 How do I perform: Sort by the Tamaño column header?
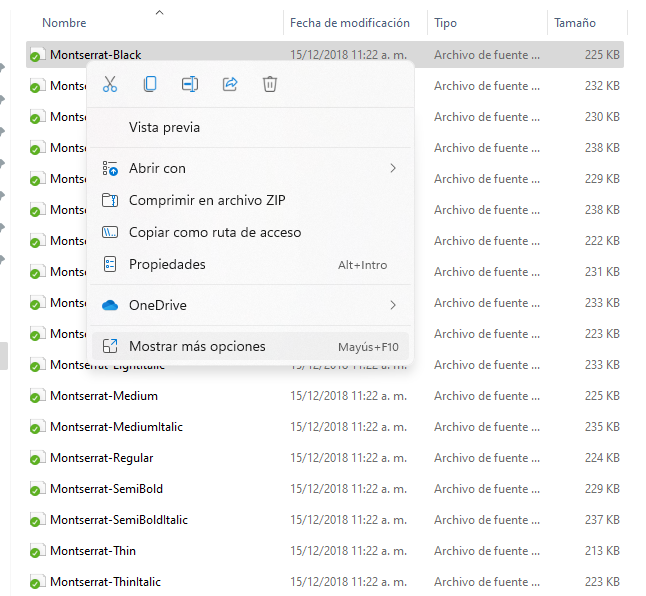(575, 23)
